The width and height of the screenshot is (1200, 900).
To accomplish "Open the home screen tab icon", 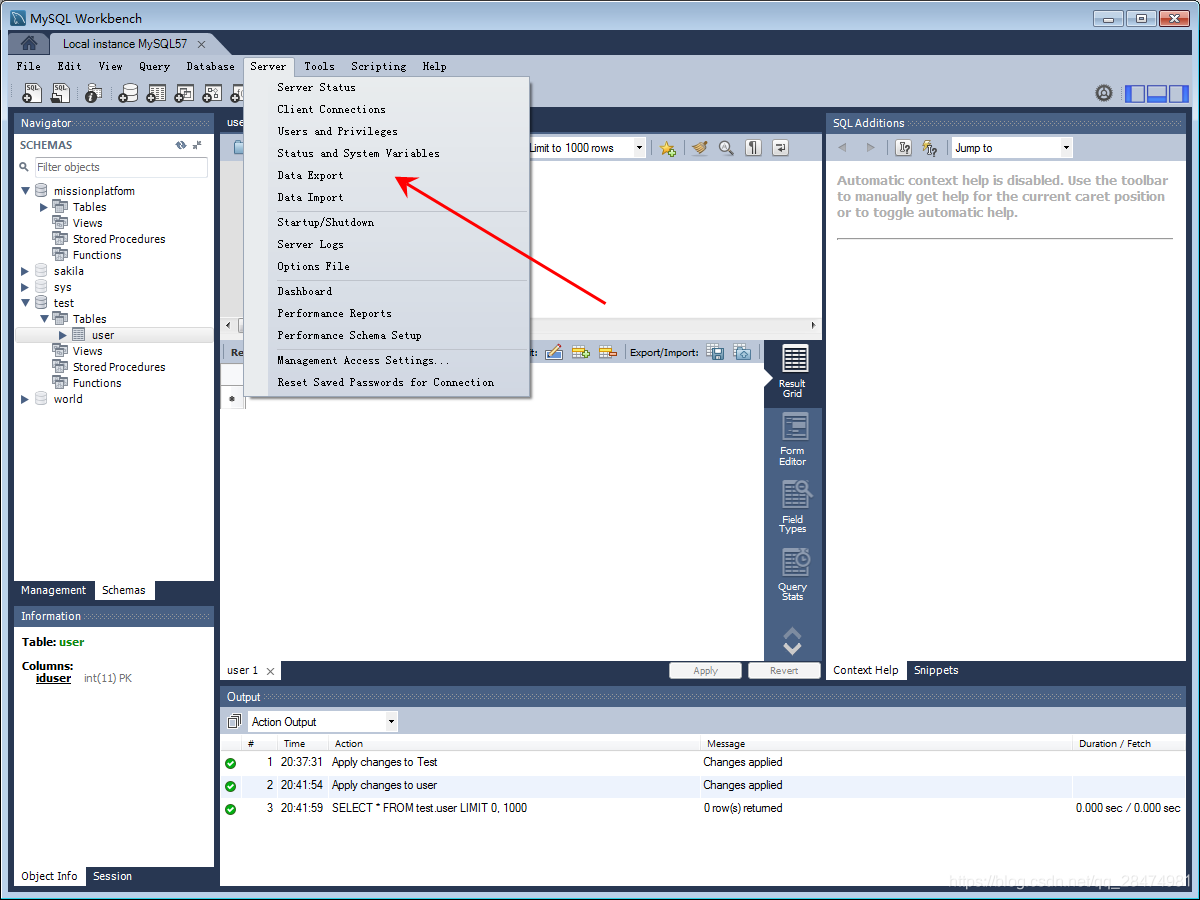I will [29, 43].
